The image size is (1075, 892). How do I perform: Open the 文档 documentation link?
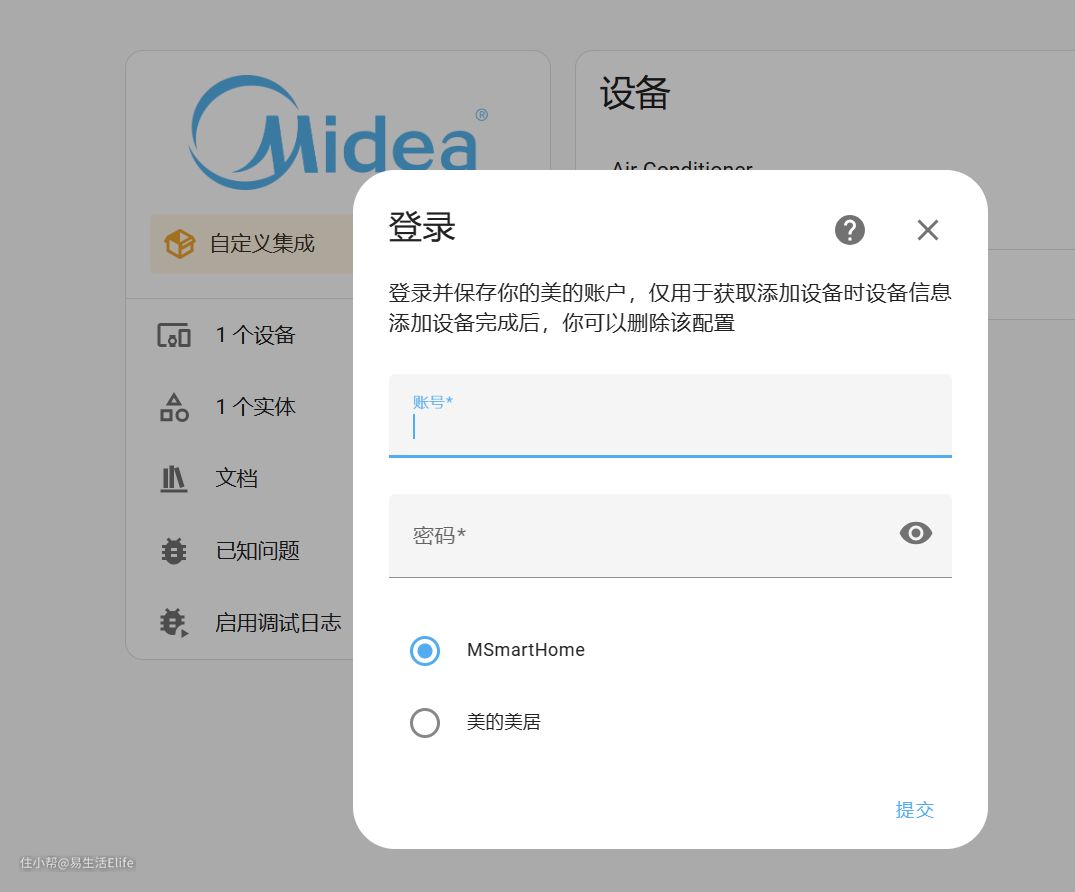[x=237, y=479]
